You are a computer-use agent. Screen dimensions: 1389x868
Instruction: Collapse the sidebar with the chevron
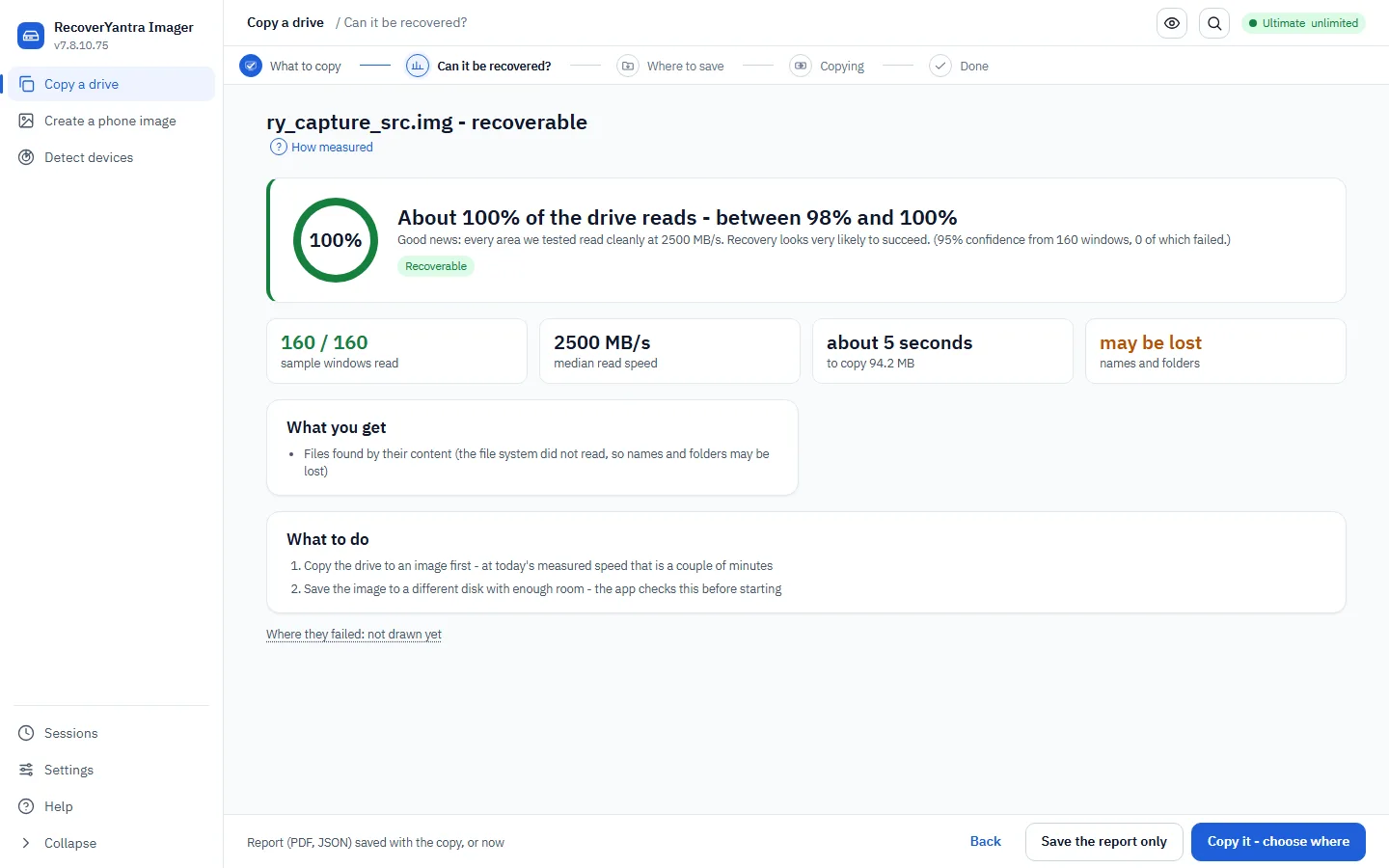(27, 843)
